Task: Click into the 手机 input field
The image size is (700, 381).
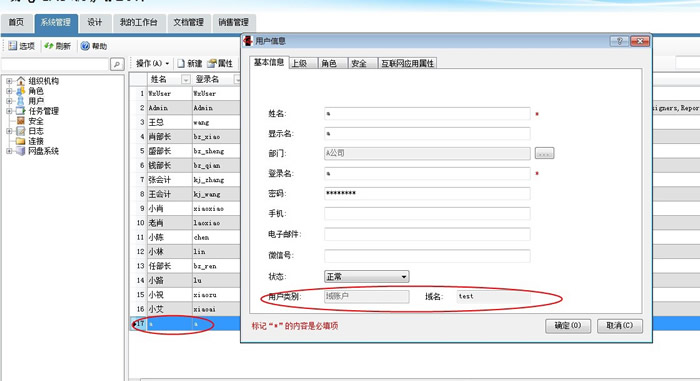Action: click(x=427, y=214)
